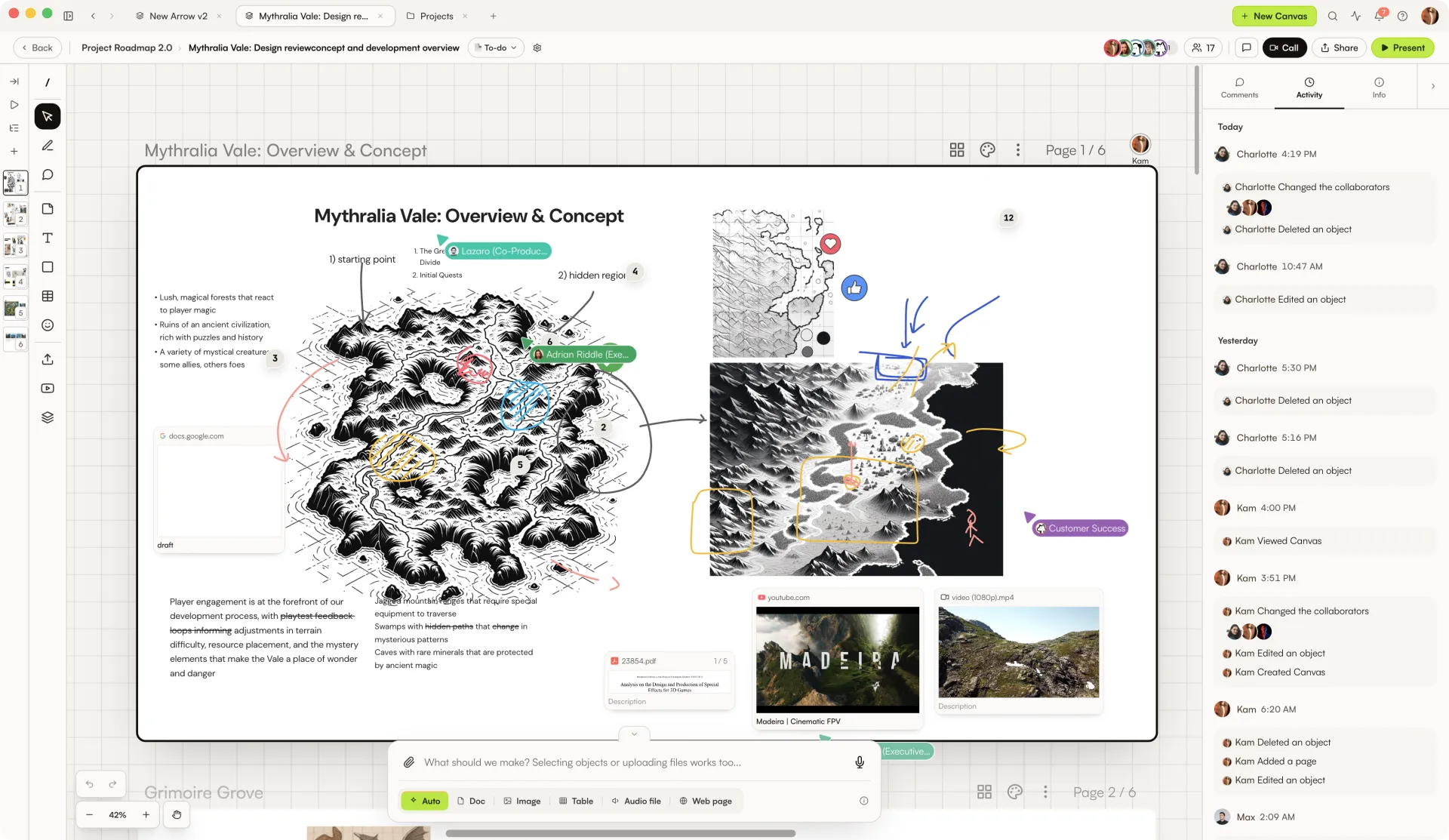Click the upload file tool

48,359
